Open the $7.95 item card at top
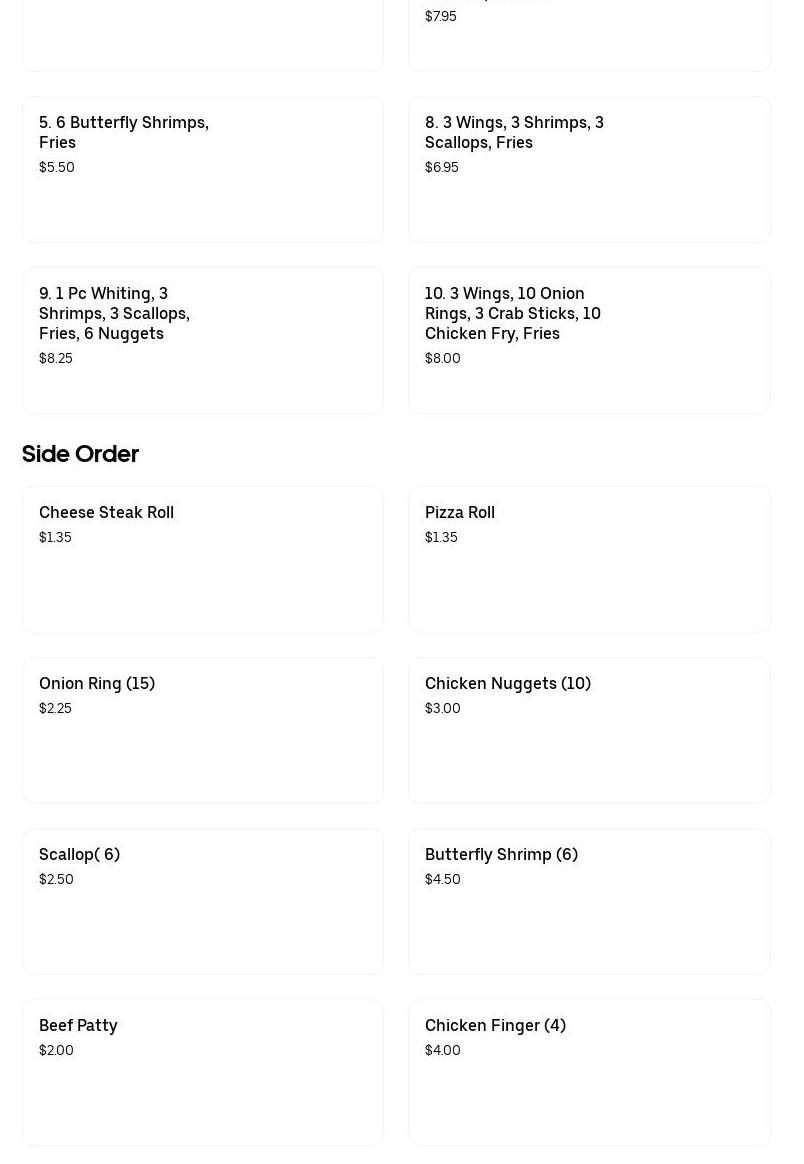This screenshot has width=804, height=1164. [x=589, y=35]
